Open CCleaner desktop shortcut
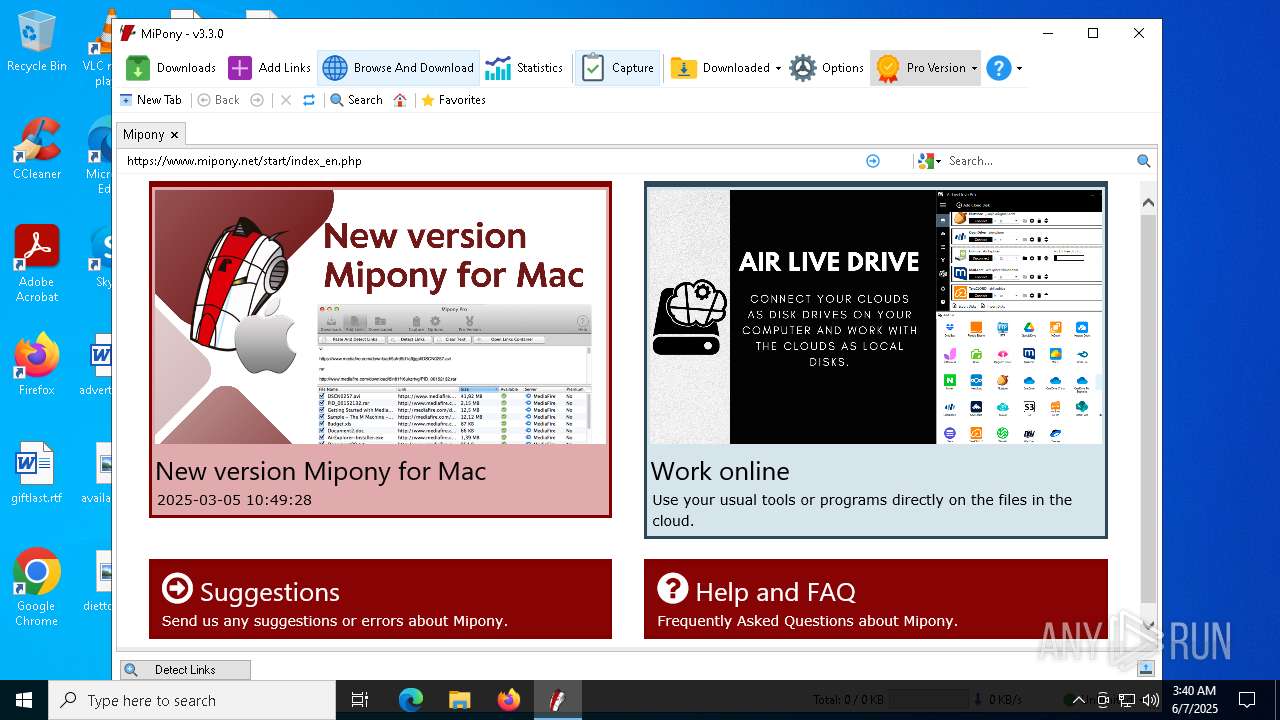1280x720 pixels. pos(37,150)
